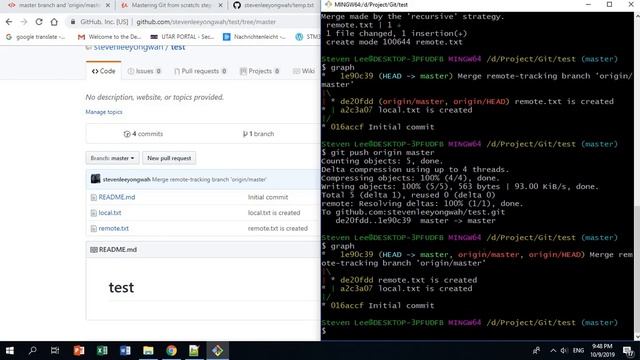Expand the Branch: master dropdown

[112, 158]
